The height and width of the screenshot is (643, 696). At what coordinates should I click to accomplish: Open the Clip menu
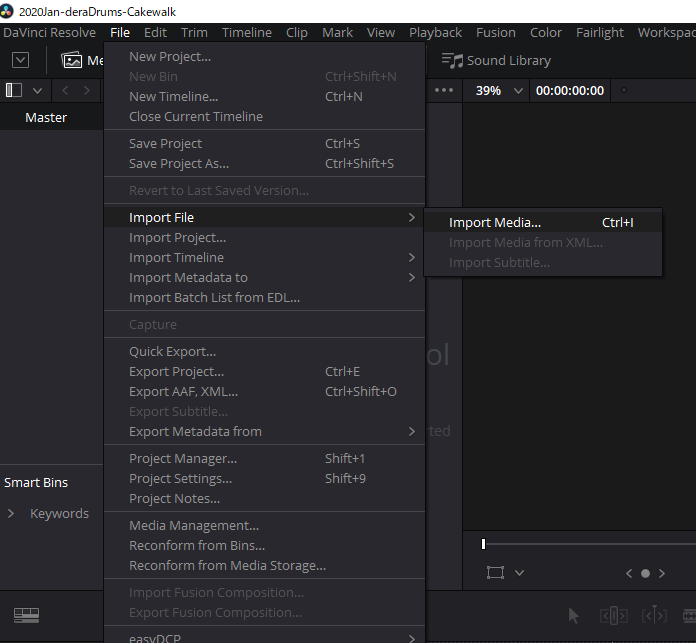(297, 32)
